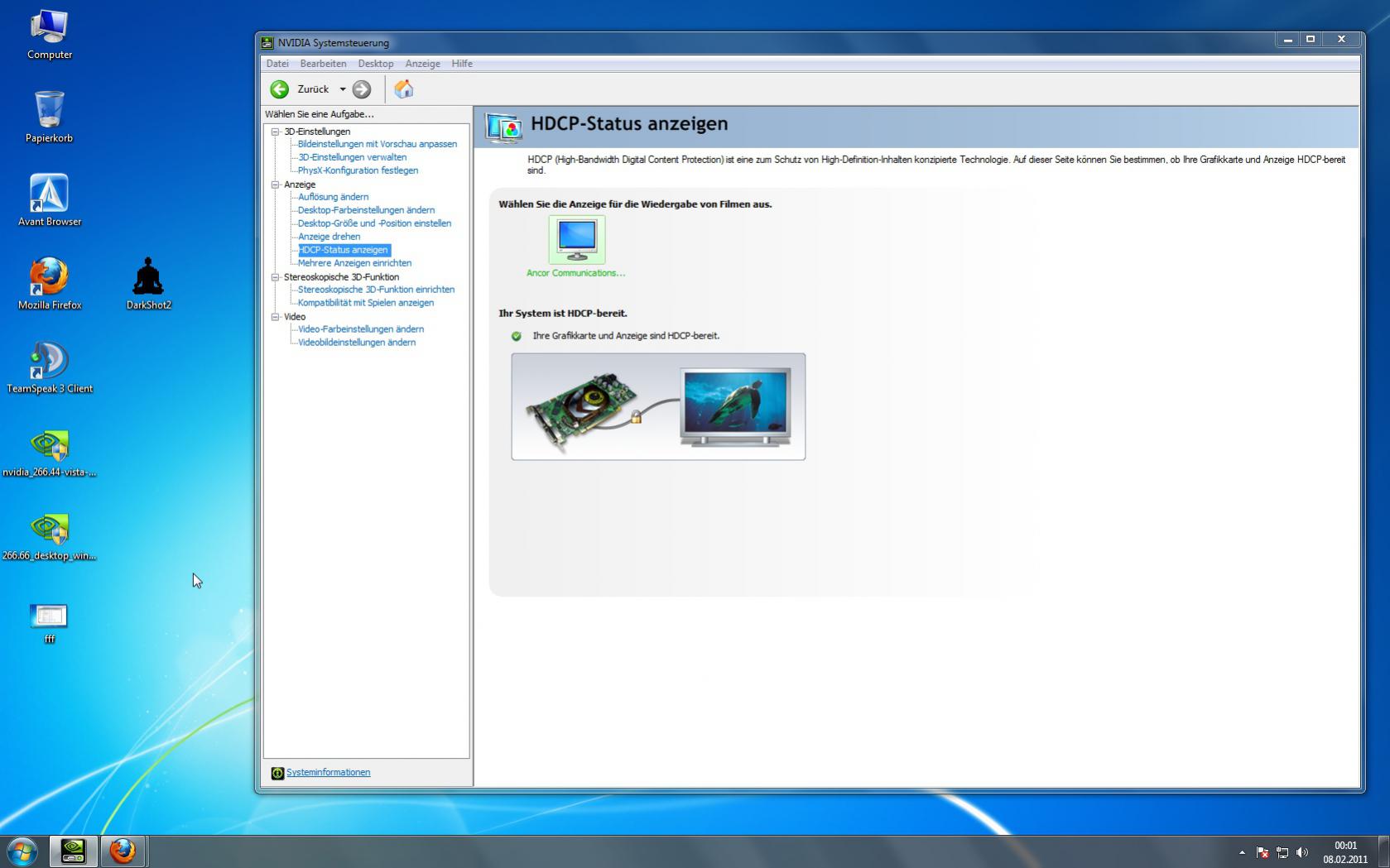Open the Anzeige menu

[x=422, y=64]
